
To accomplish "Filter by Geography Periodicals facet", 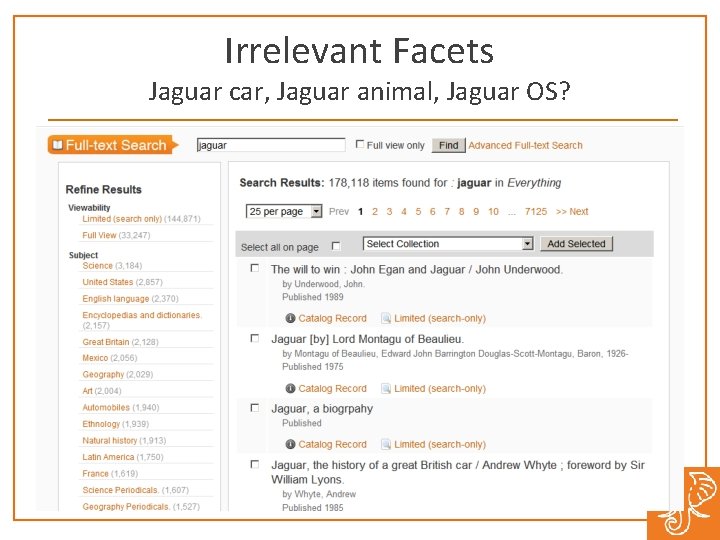I will pos(126,507).
